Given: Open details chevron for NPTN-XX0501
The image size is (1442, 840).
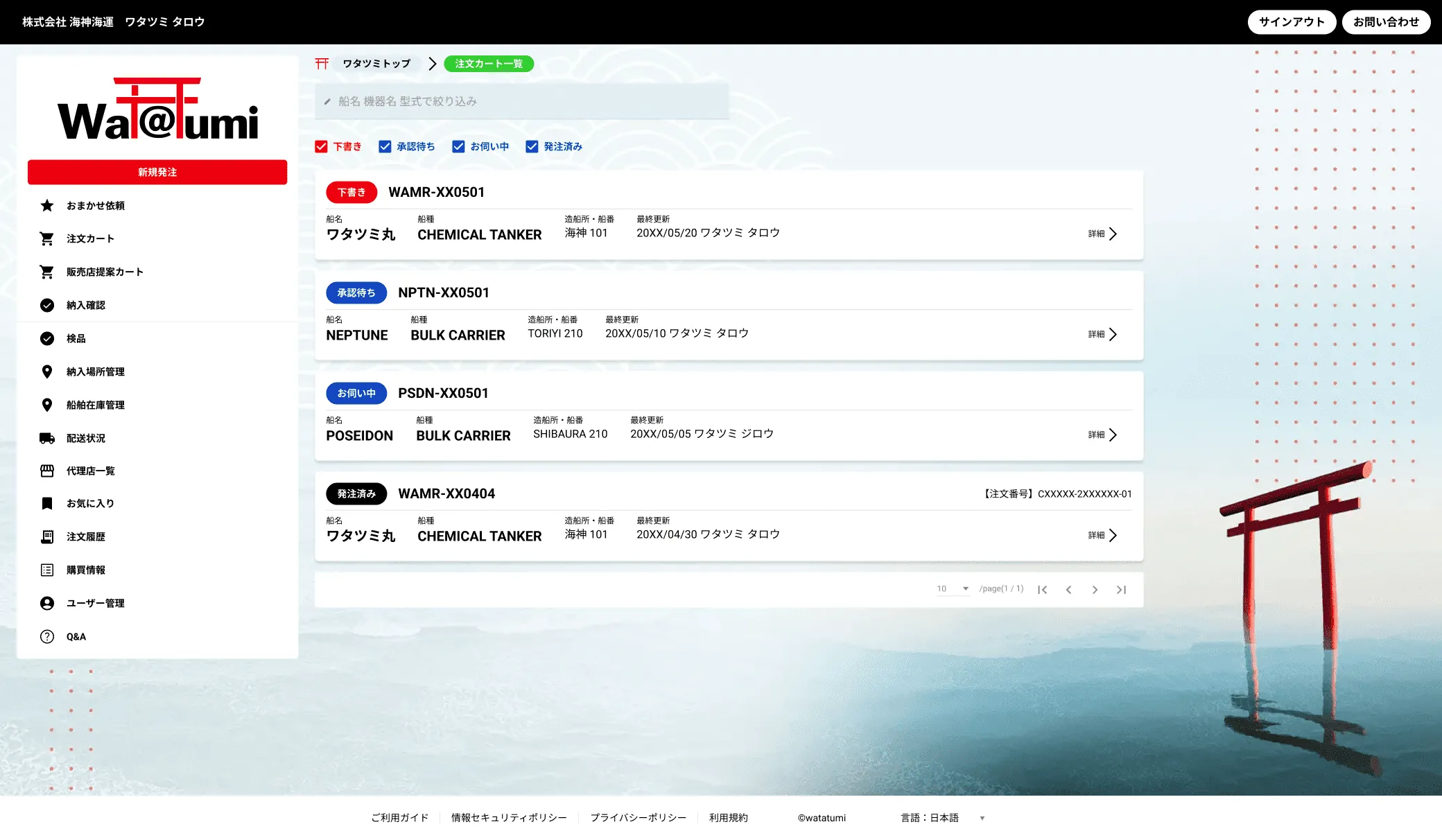Looking at the screenshot, I should click(1115, 334).
